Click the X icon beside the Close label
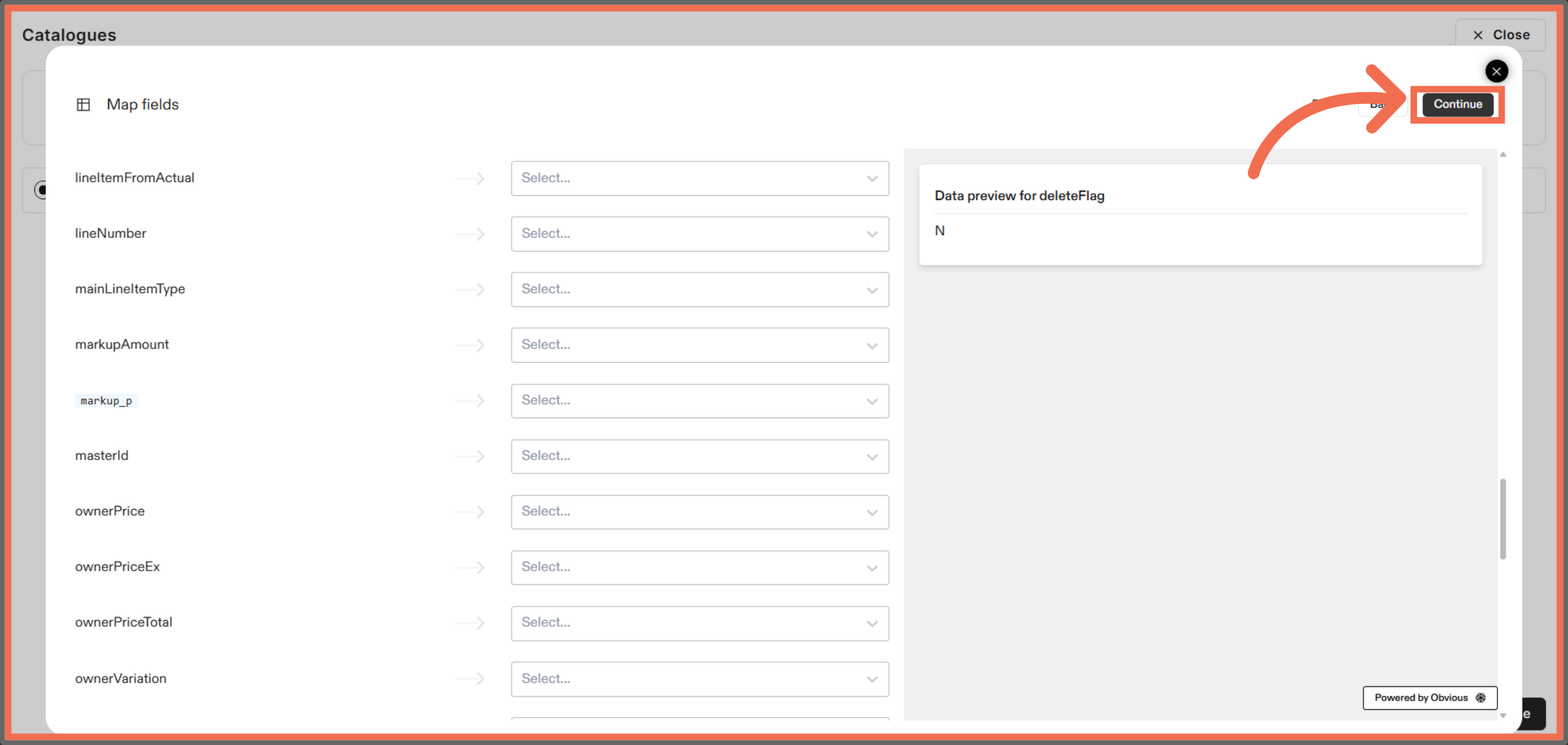Screen dimensions: 1568x745 1478,35
